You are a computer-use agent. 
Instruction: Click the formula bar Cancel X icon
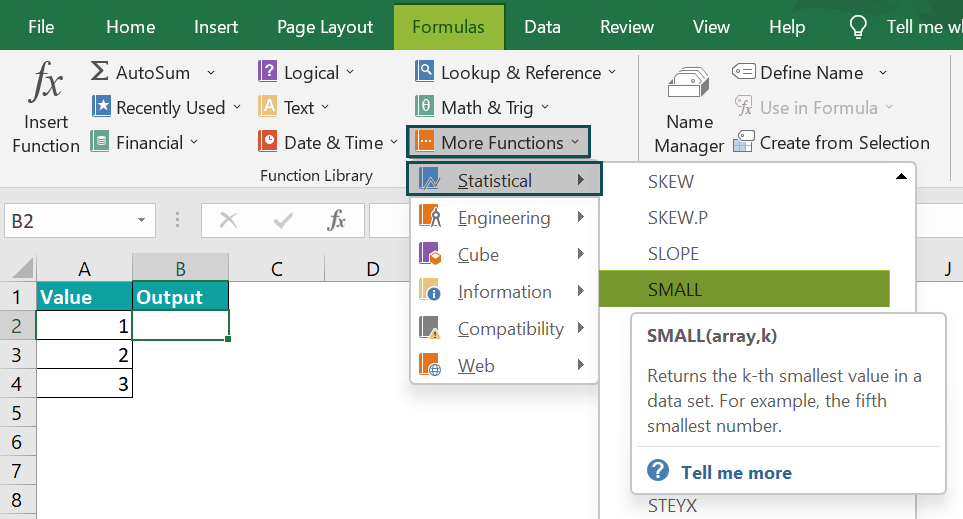tap(228, 220)
